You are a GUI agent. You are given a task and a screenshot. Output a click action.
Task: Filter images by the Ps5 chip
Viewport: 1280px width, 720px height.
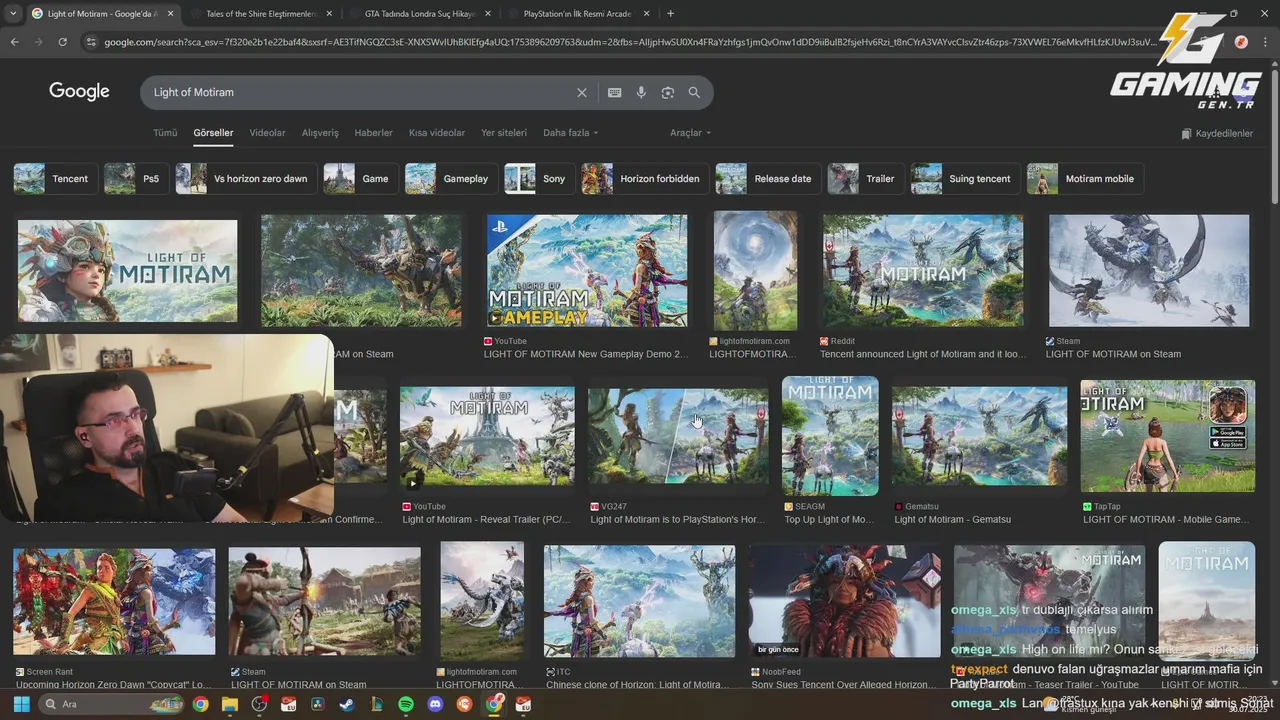135,179
